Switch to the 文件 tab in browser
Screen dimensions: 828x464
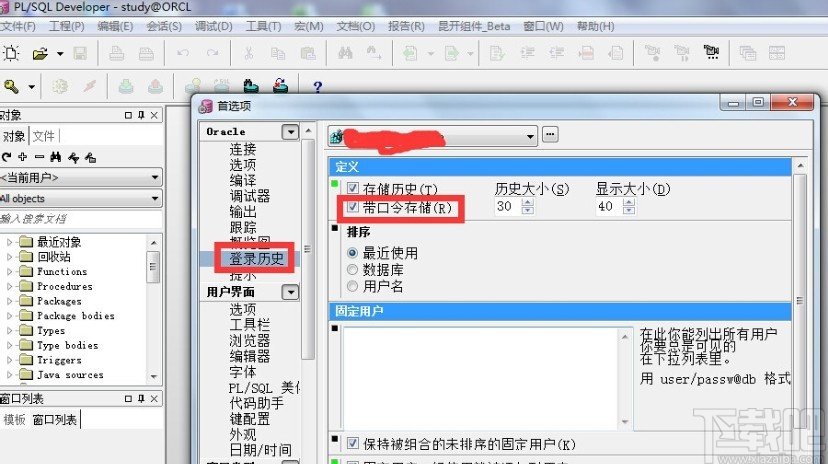pyautogui.click(x=44, y=136)
